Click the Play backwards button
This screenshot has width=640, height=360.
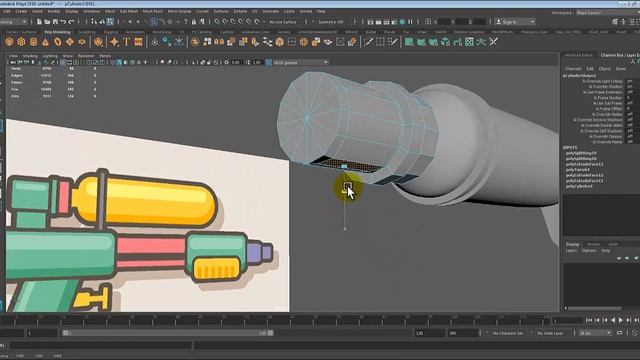(613, 321)
